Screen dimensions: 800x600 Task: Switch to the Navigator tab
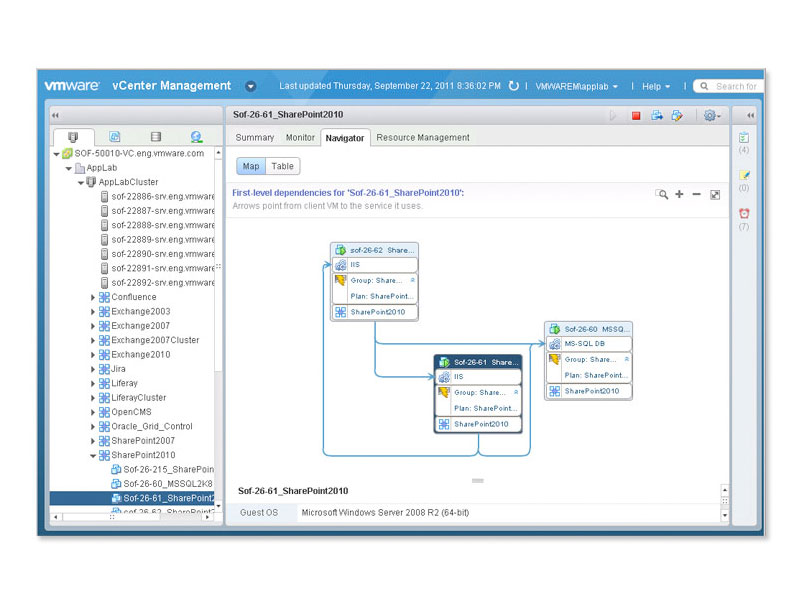click(345, 138)
